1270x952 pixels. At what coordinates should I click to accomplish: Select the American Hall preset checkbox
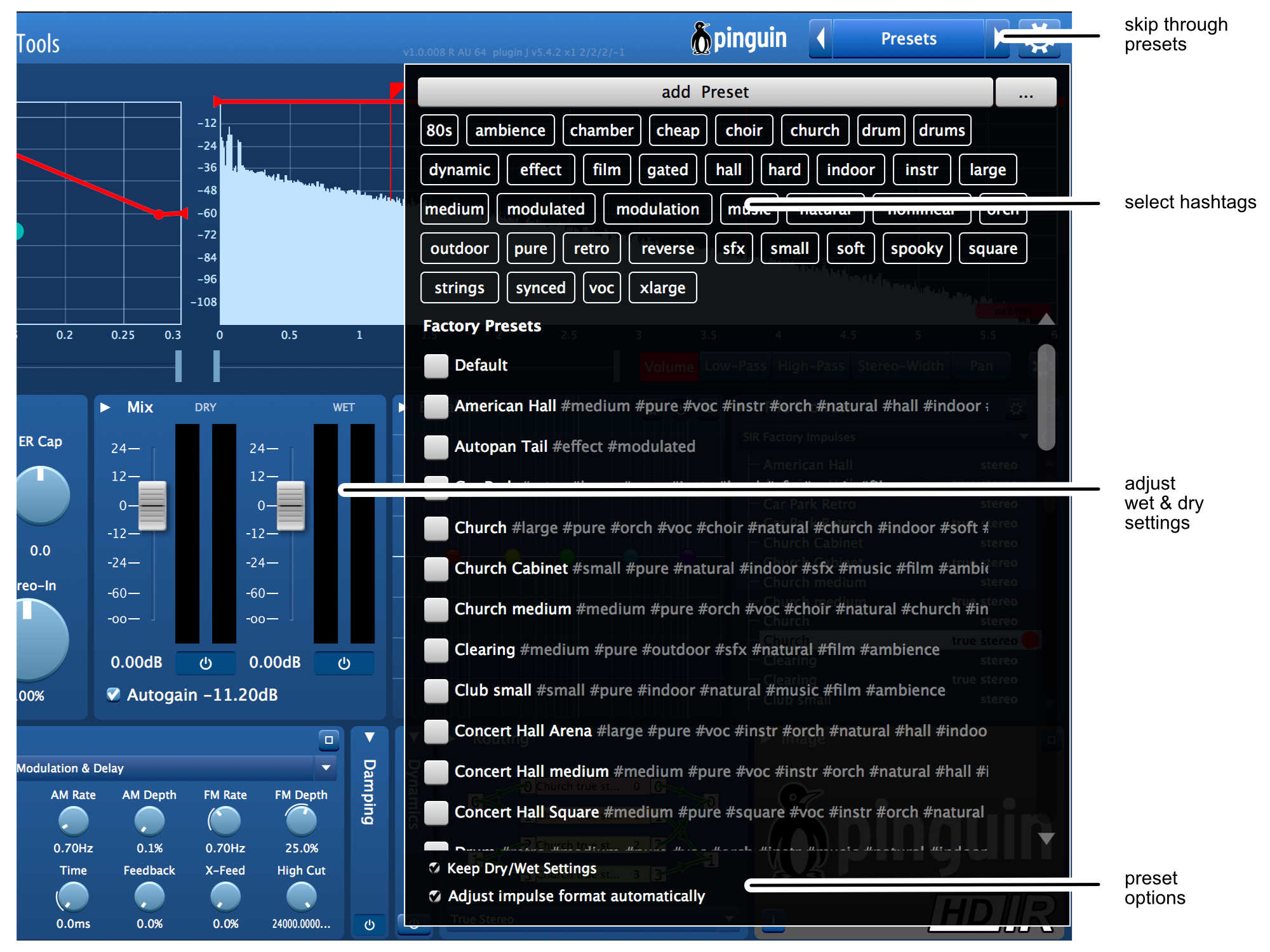436,406
